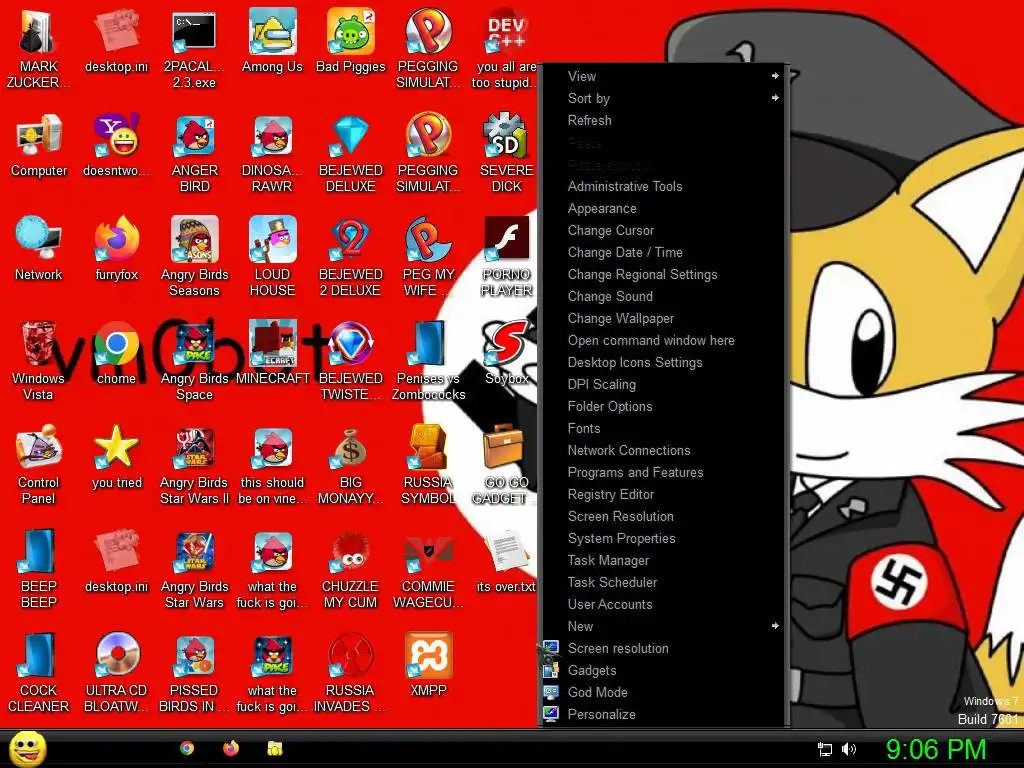
Task: Launch Chrome from the taskbar
Action: [x=187, y=748]
